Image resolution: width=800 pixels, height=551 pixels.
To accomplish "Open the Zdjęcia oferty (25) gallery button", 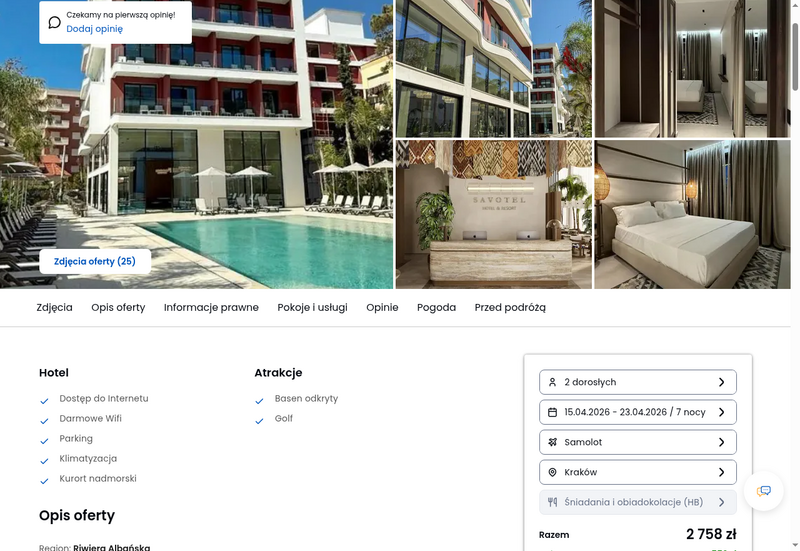I will point(95,261).
